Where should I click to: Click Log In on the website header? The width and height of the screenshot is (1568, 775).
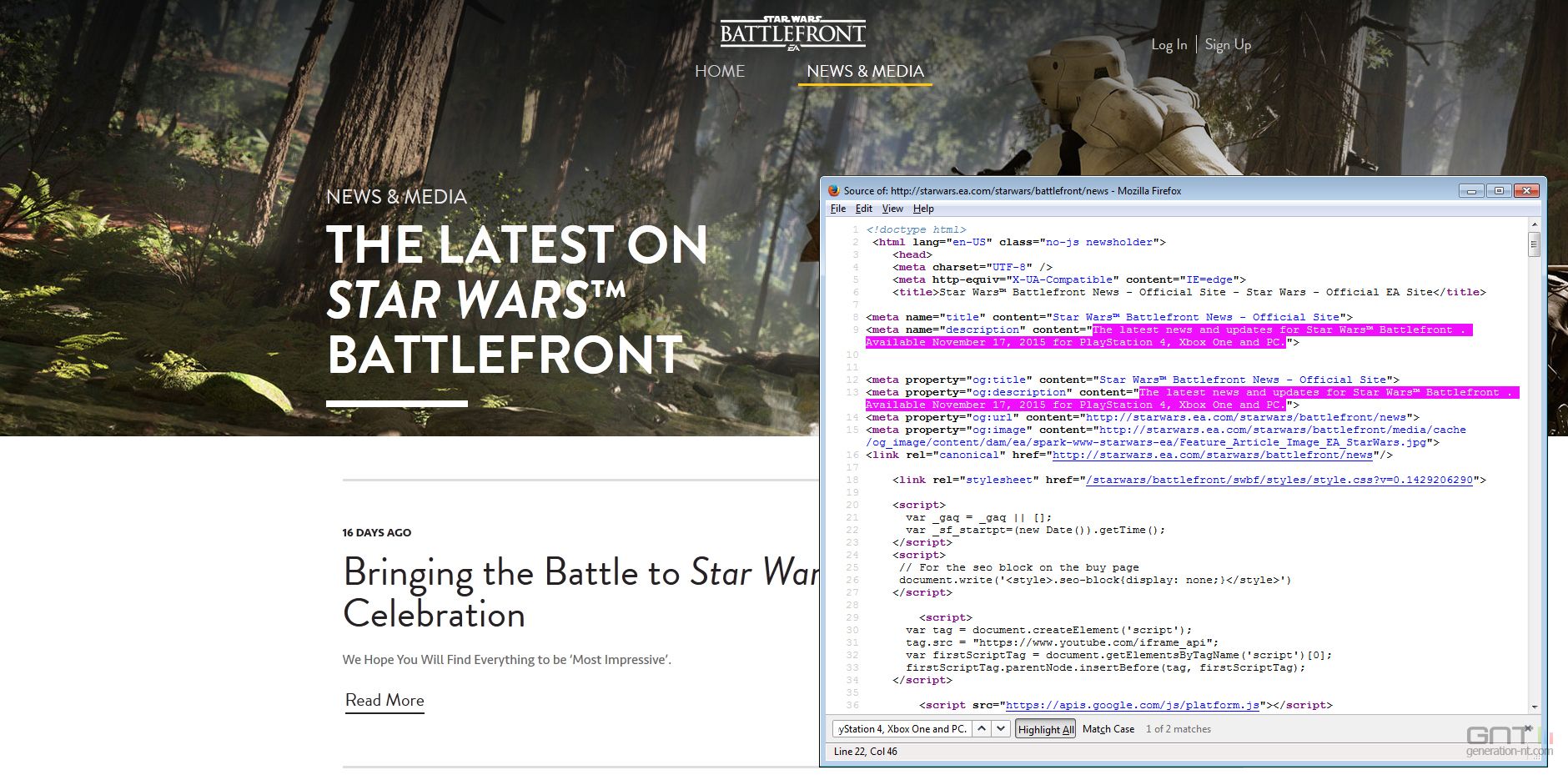(x=1169, y=45)
